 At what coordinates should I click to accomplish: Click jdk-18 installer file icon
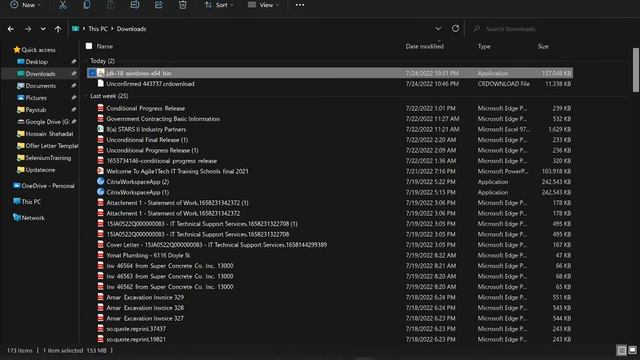pyautogui.click(x=101, y=73)
